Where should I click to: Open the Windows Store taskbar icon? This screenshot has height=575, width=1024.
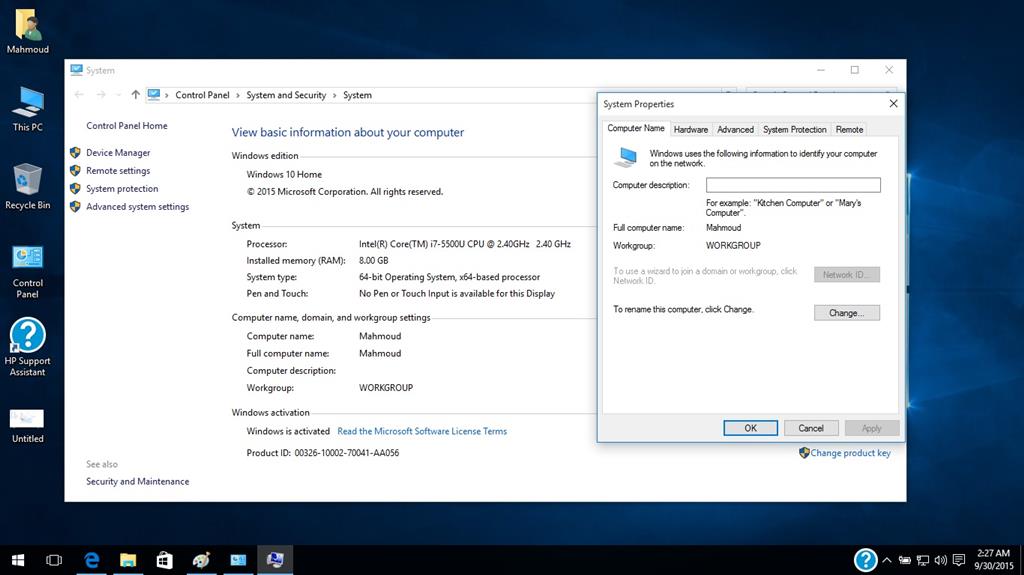coord(165,560)
